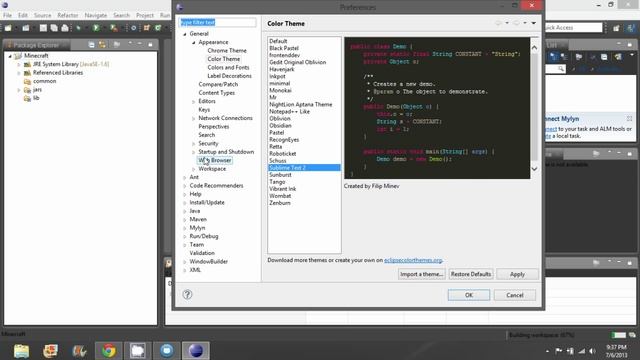
Task: Select the Sublime Text 2 theme
Action: (304, 168)
